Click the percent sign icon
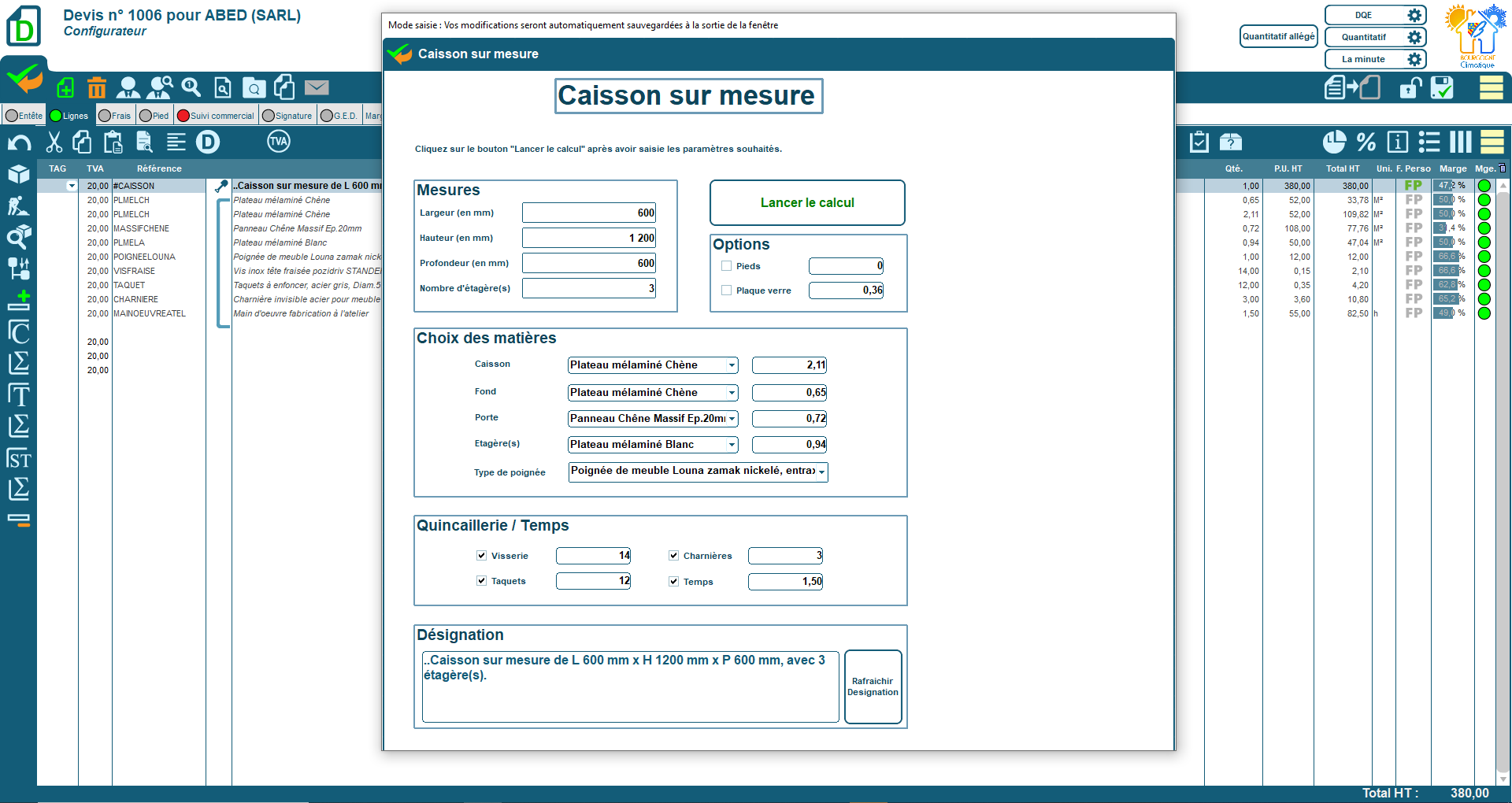This screenshot has width=1512, height=803. pyautogui.click(x=1366, y=142)
